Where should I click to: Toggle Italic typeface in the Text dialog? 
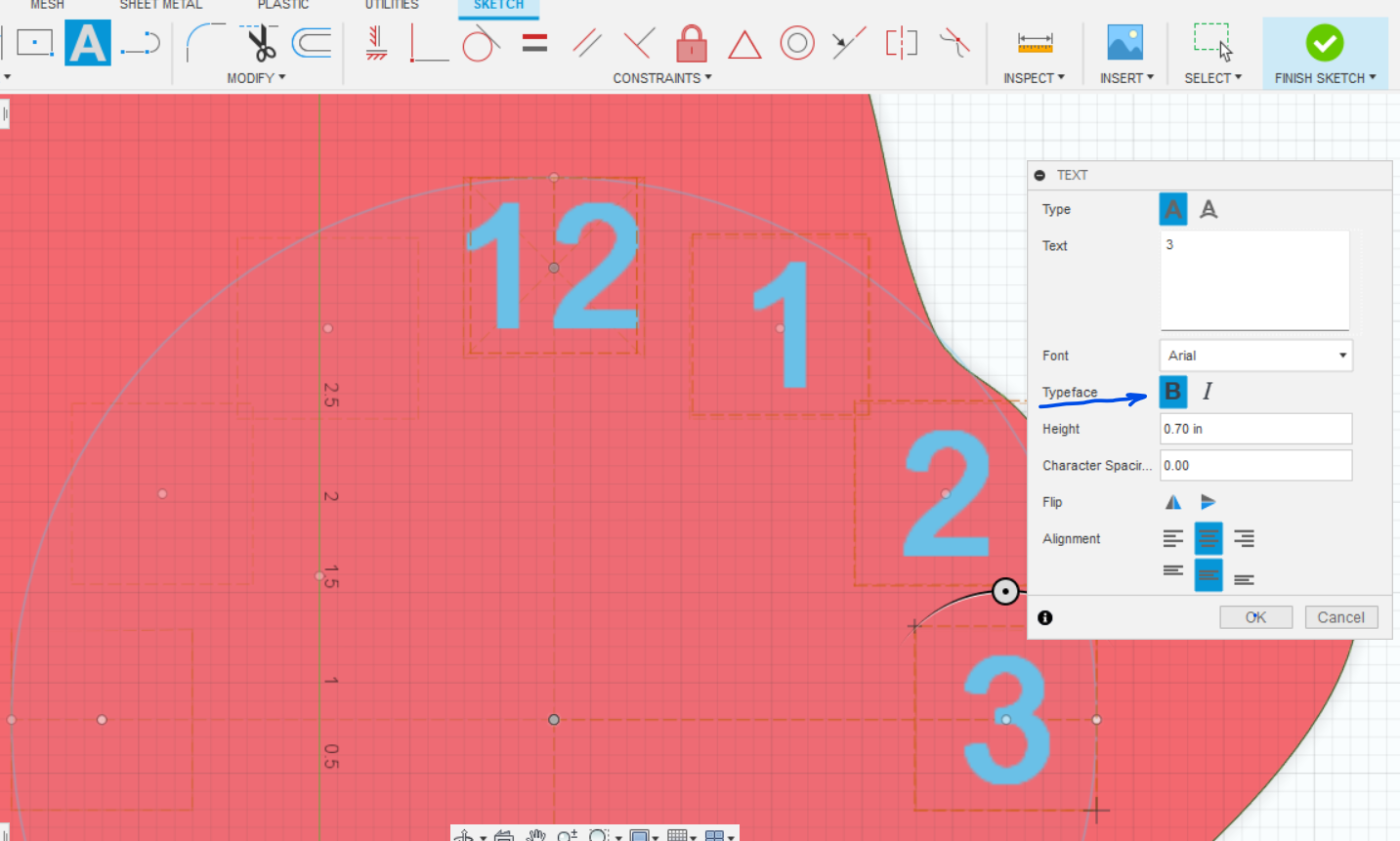[1207, 391]
